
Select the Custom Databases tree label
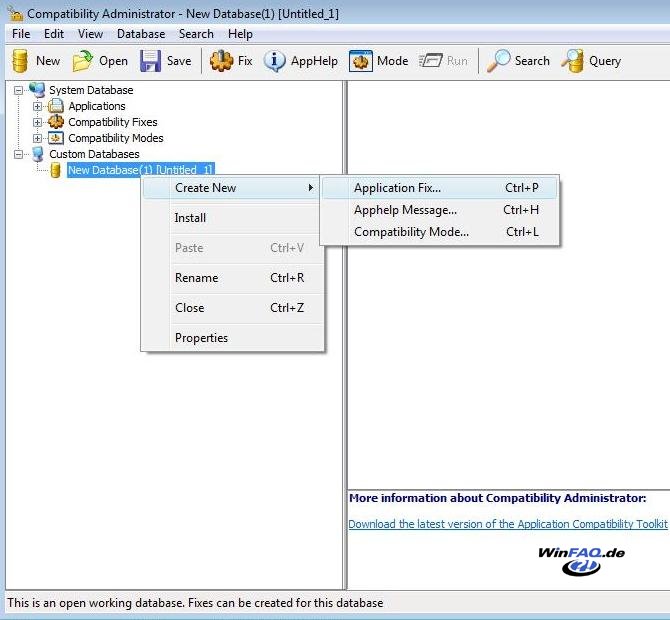point(94,154)
